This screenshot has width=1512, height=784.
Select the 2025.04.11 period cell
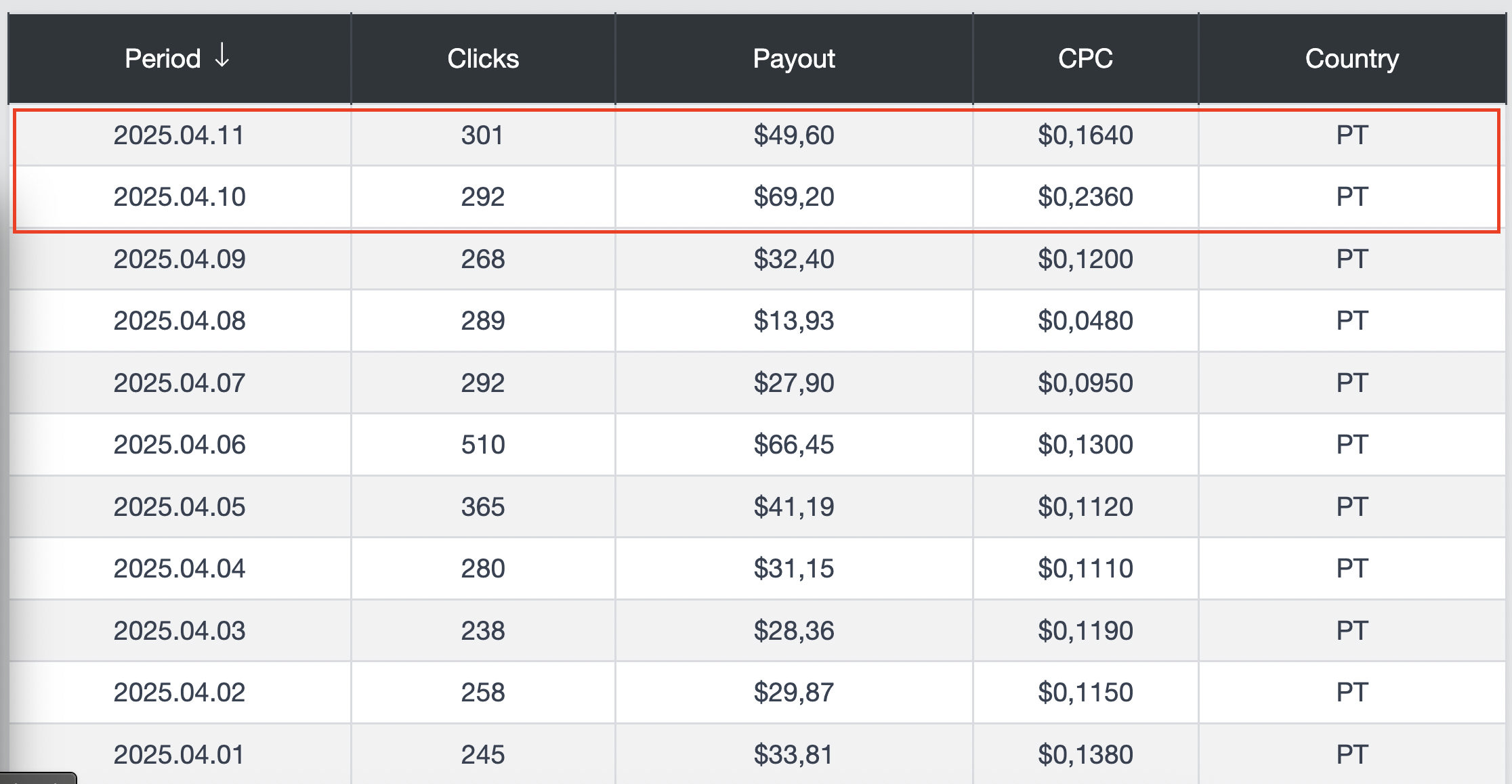[179, 135]
